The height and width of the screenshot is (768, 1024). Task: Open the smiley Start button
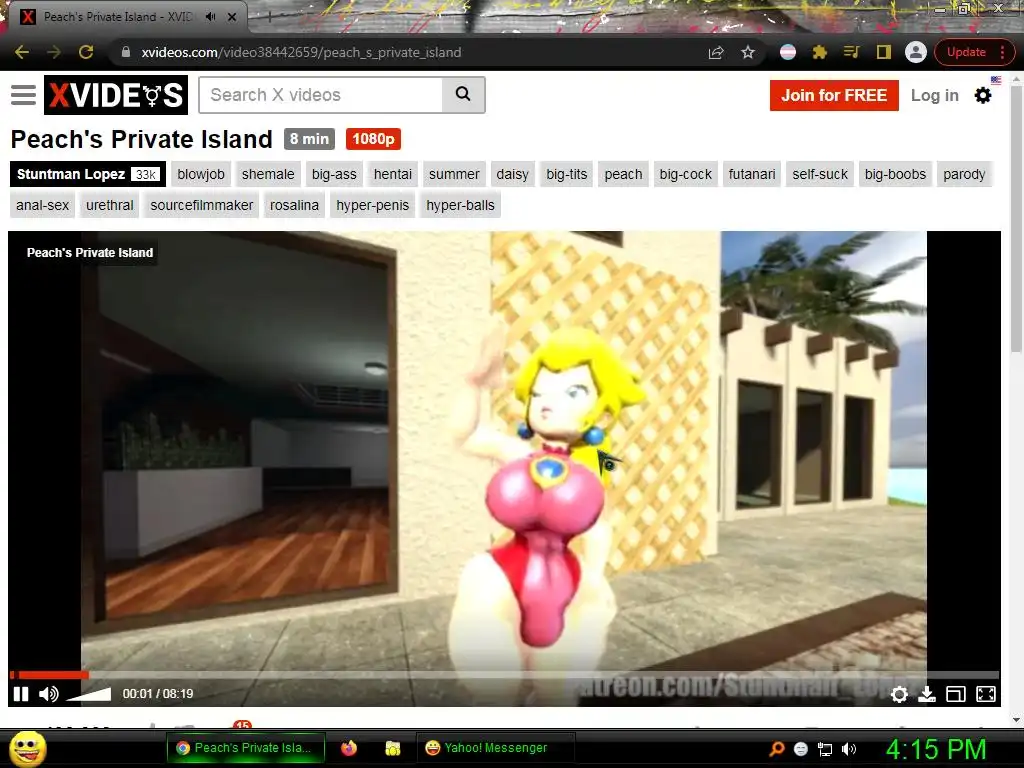click(27, 748)
